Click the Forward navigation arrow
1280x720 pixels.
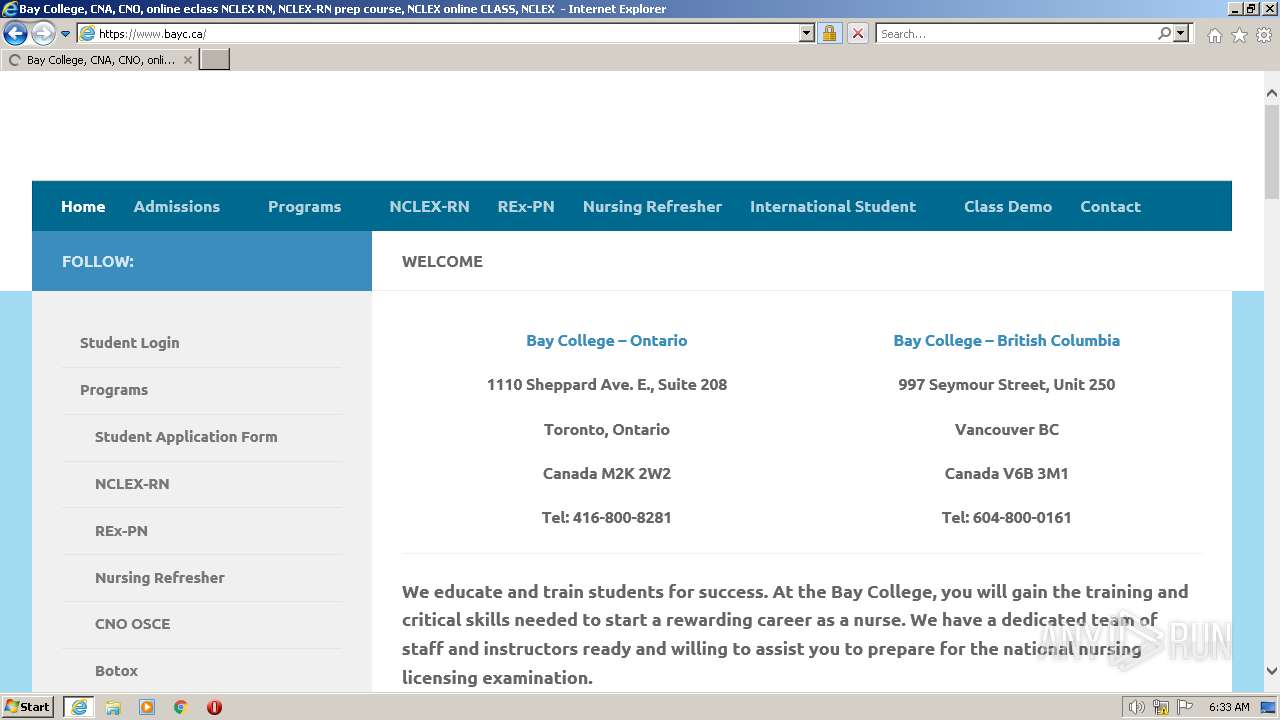tap(42, 33)
